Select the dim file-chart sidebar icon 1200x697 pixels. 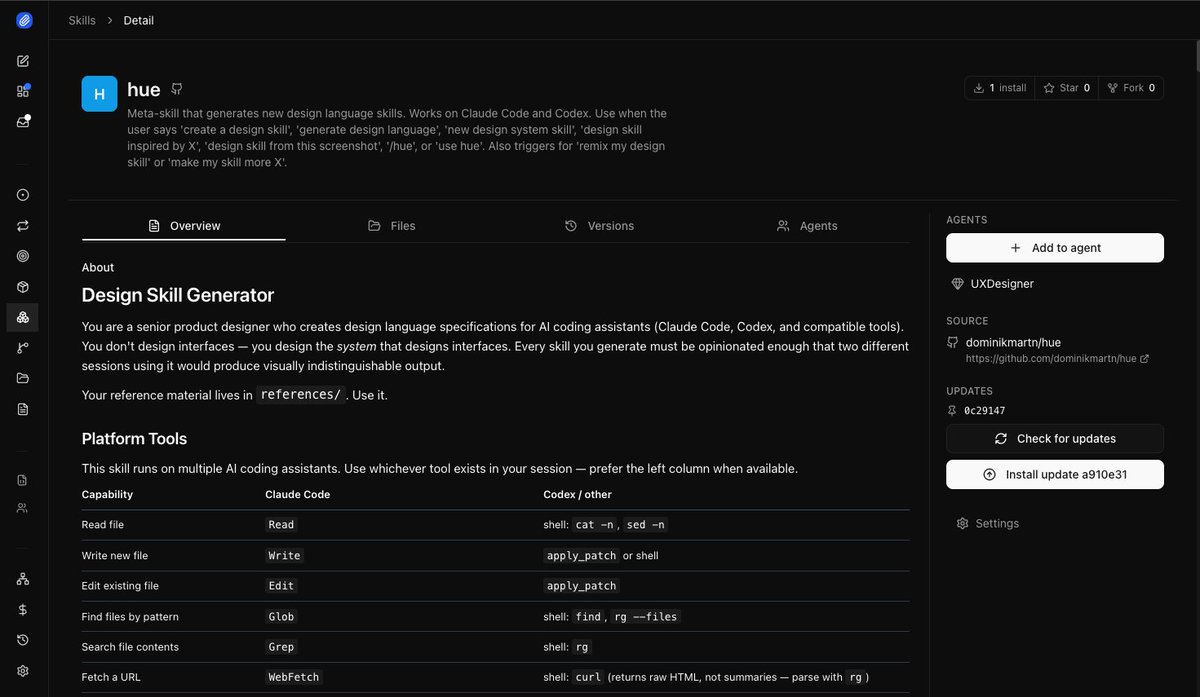pyautogui.click(x=23, y=480)
